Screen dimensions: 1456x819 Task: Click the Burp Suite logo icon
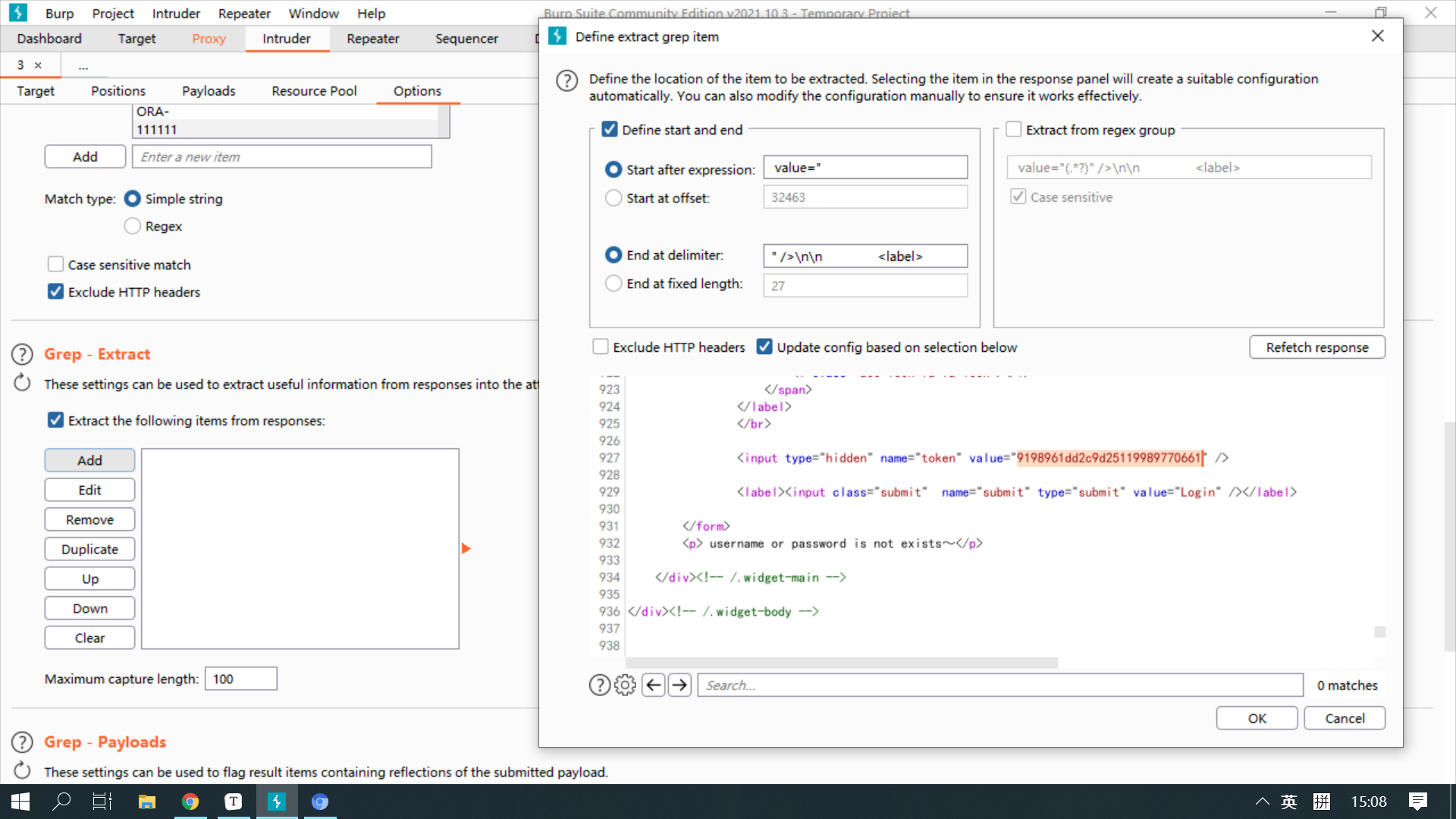[x=18, y=13]
